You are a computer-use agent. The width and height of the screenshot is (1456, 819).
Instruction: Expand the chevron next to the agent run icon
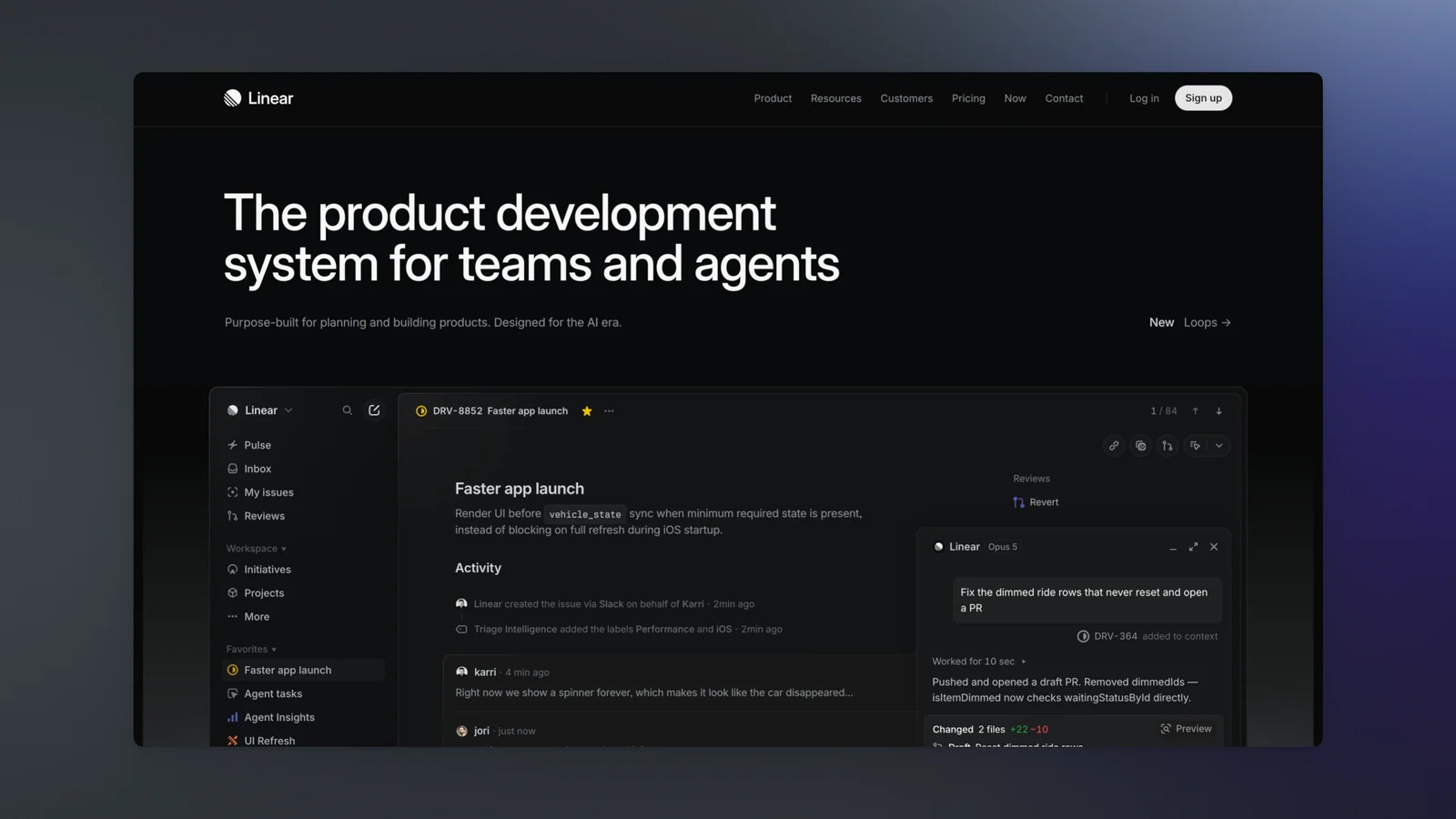[1218, 446]
